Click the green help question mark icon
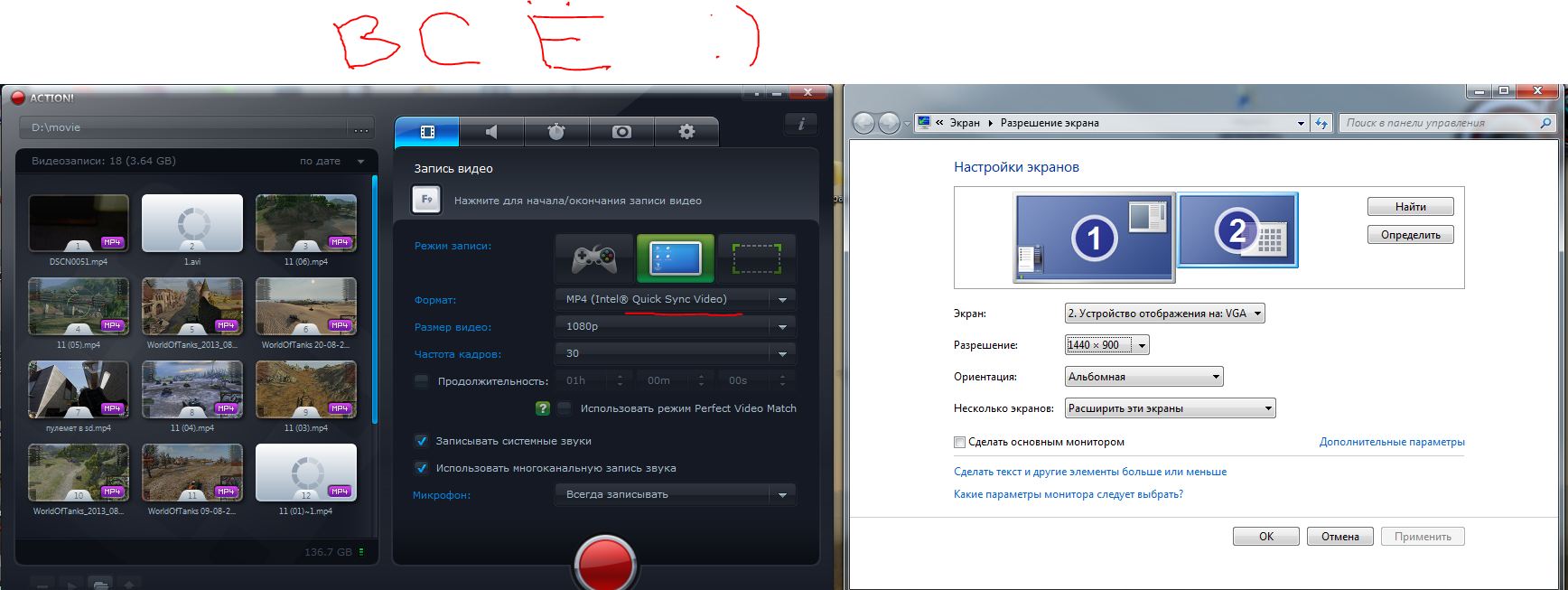Image resolution: width=1568 pixels, height=590 pixels. tap(542, 408)
